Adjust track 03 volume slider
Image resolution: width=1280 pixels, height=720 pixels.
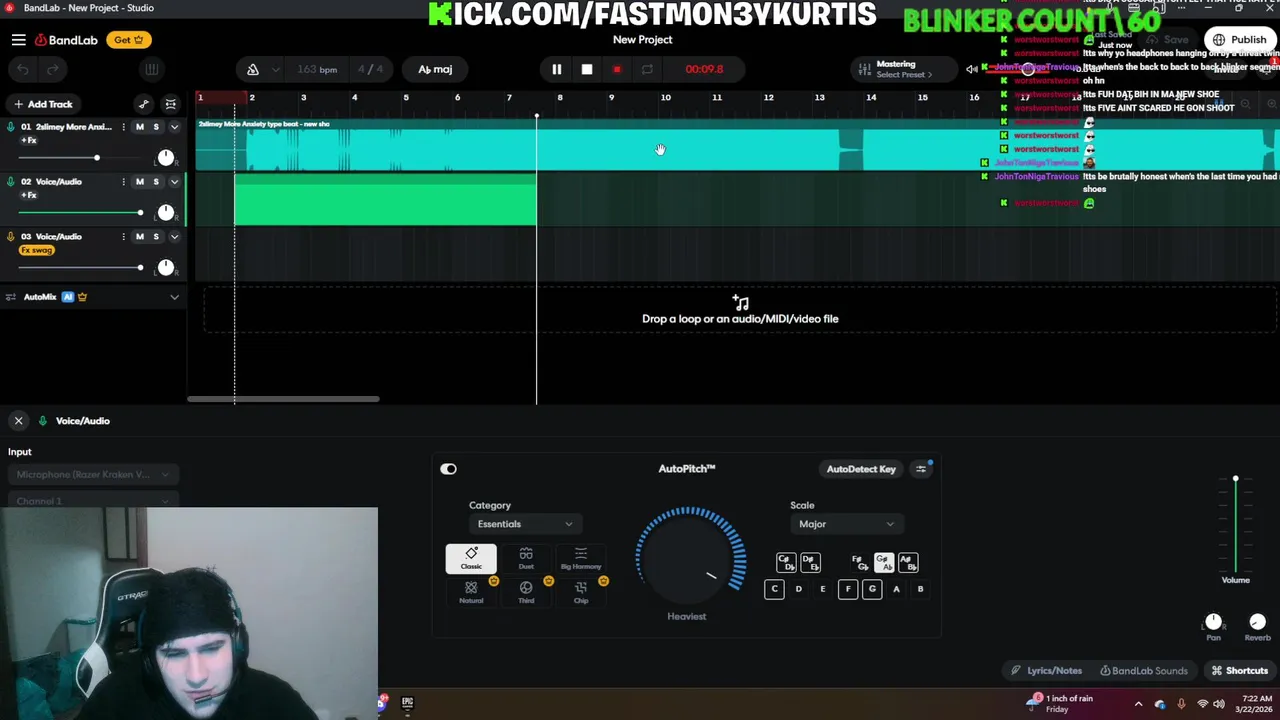pos(80,268)
